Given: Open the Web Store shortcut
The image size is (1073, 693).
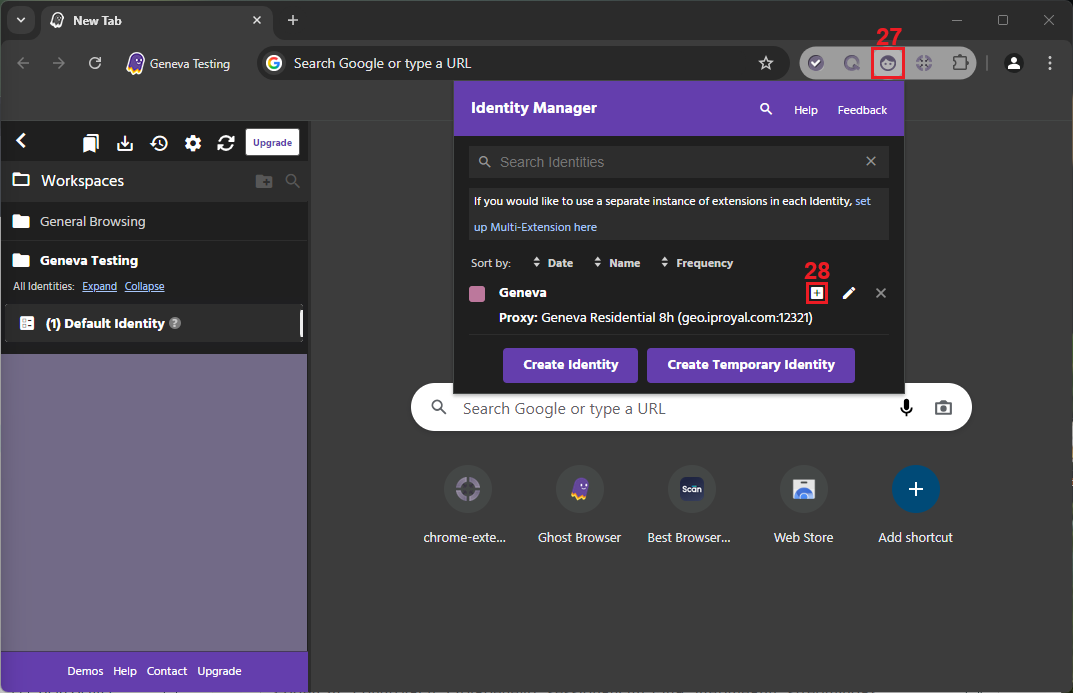Looking at the screenshot, I should tap(803, 505).
